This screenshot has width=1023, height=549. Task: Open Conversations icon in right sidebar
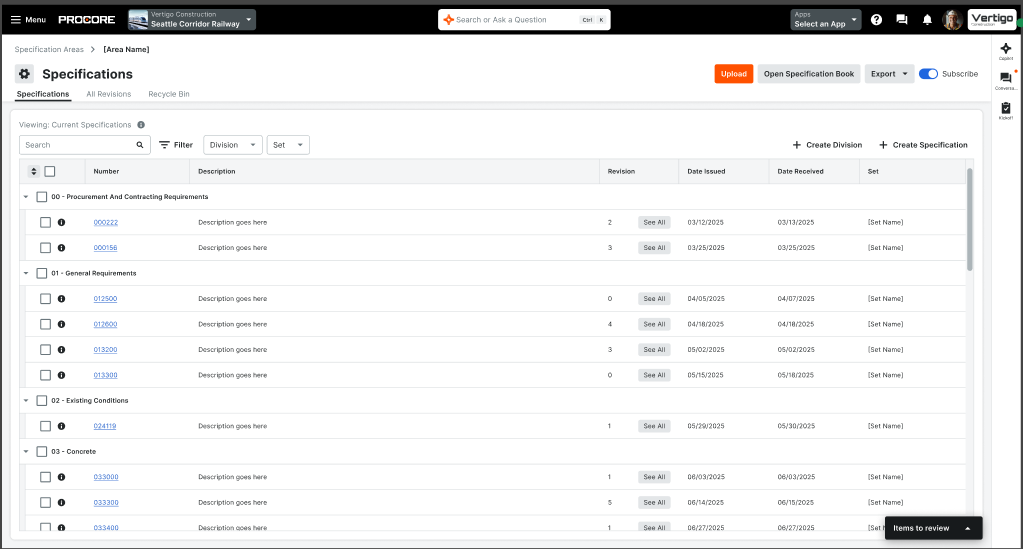[1005, 78]
